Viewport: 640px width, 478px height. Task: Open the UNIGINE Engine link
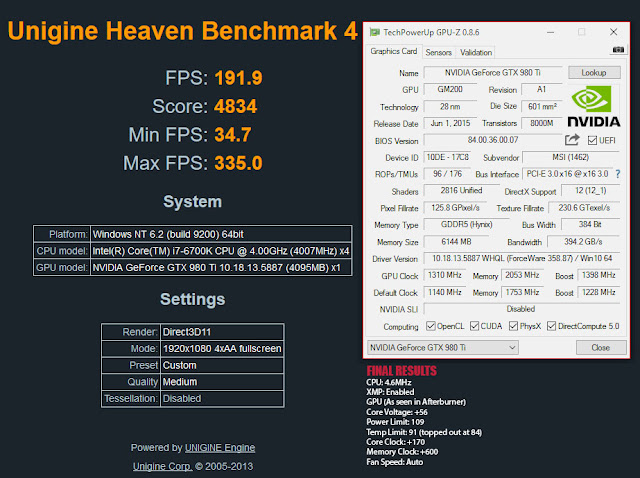click(x=220, y=448)
